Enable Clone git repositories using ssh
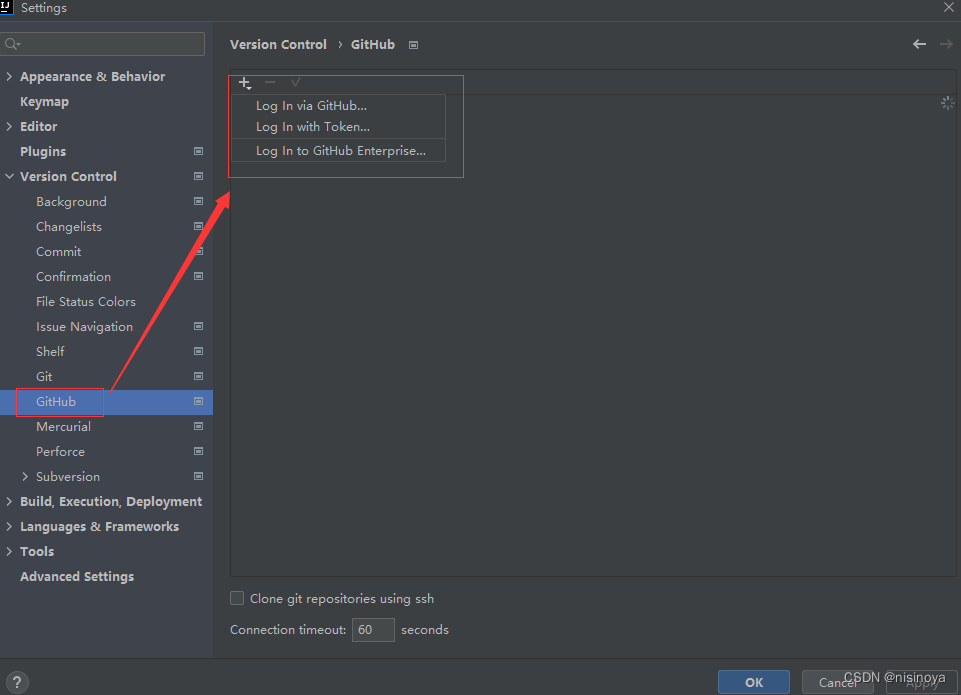This screenshot has width=961, height=695. pos(237,598)
